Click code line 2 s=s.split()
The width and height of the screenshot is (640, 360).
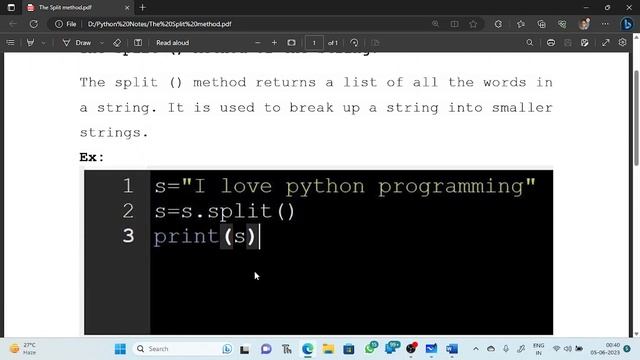[x=224, y=211]
